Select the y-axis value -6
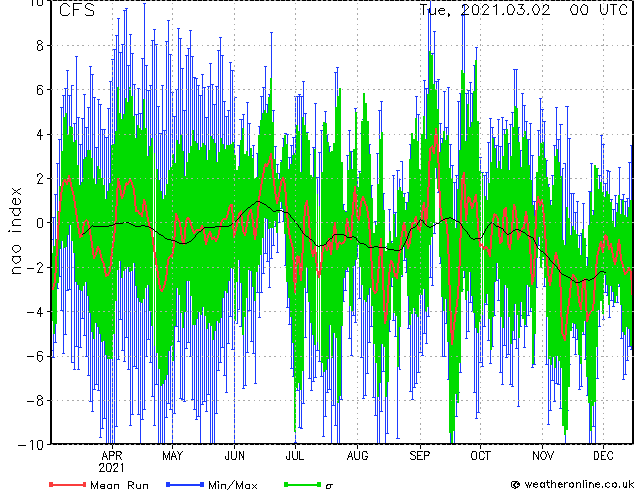The width and height of the screenshot is (634, 490). [x=36, y=356]
